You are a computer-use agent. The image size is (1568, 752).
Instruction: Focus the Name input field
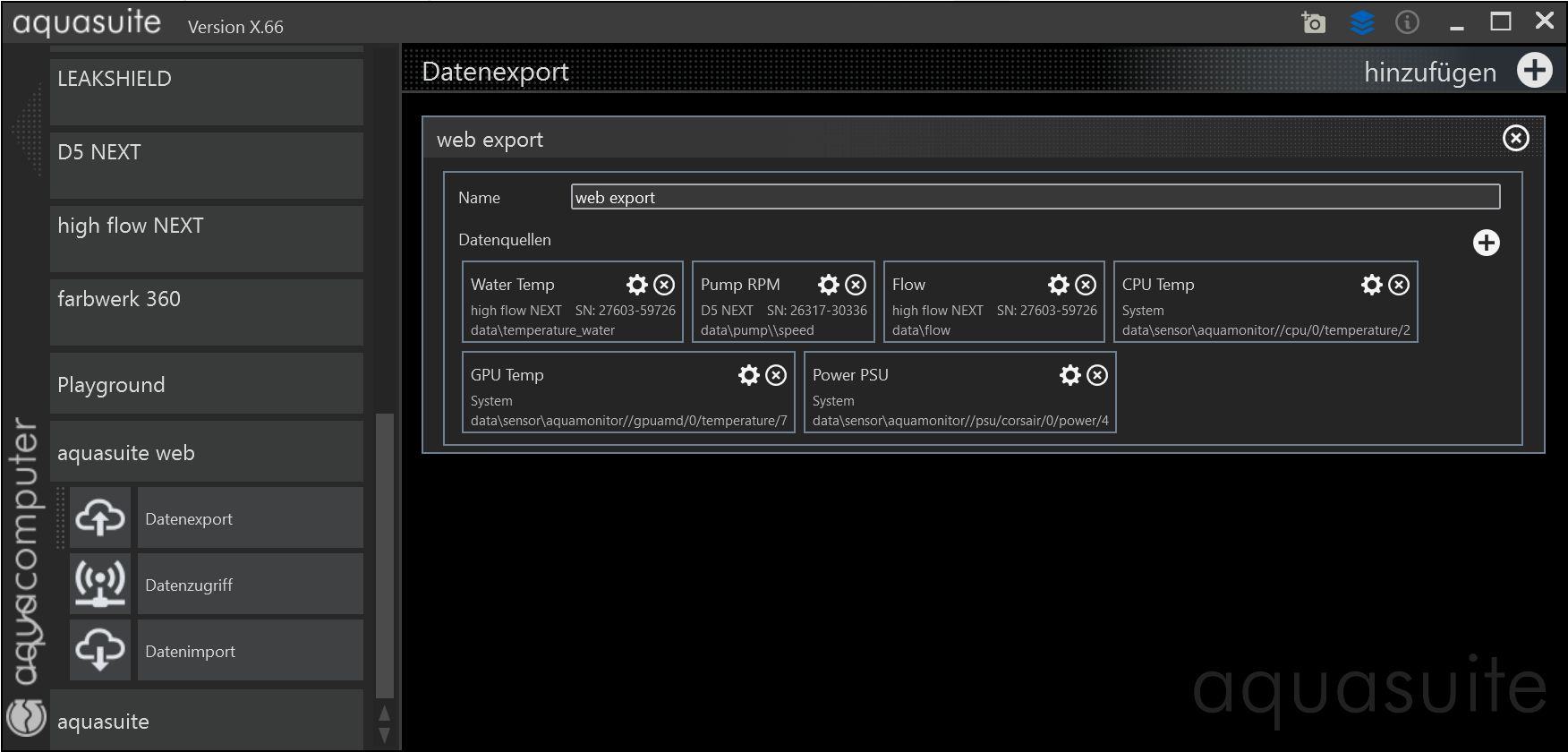[1035, 197]
